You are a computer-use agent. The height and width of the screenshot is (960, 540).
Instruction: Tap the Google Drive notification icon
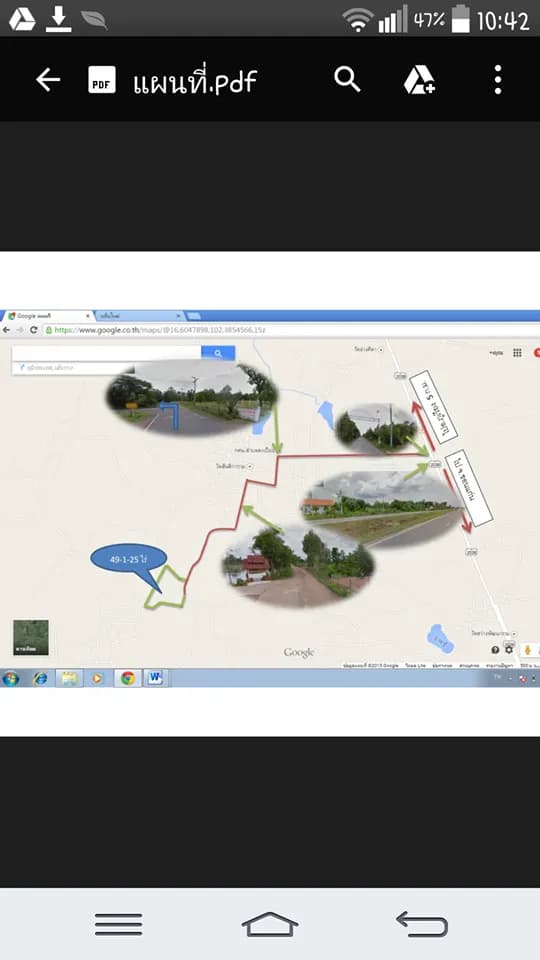point(21,19)
